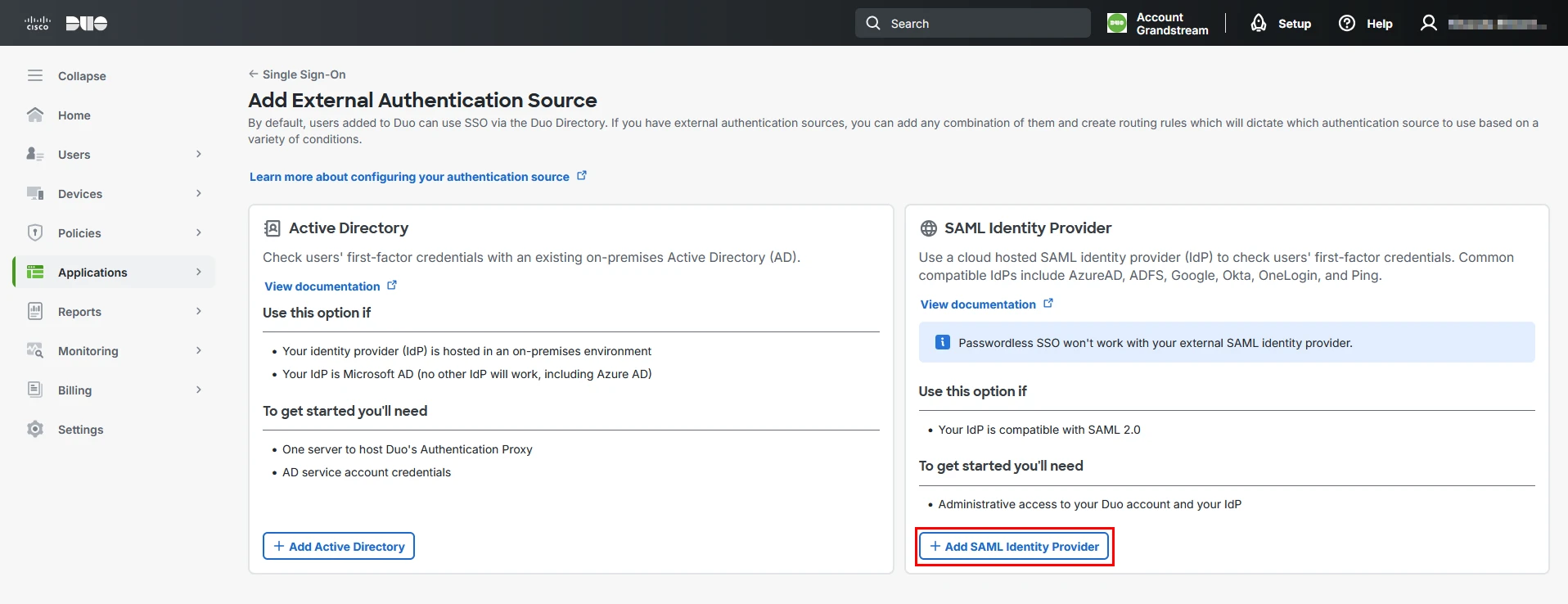
Task: Click the Users sidebar icon
Action: pos(35,154)
